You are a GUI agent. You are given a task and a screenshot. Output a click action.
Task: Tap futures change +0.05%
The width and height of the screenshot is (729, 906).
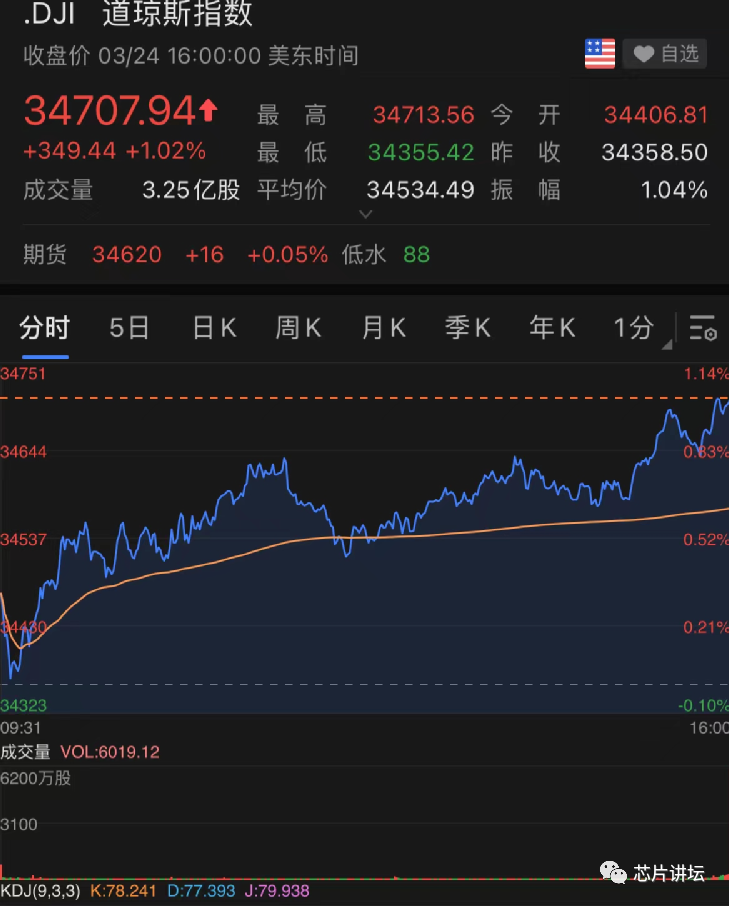point(287,255)
